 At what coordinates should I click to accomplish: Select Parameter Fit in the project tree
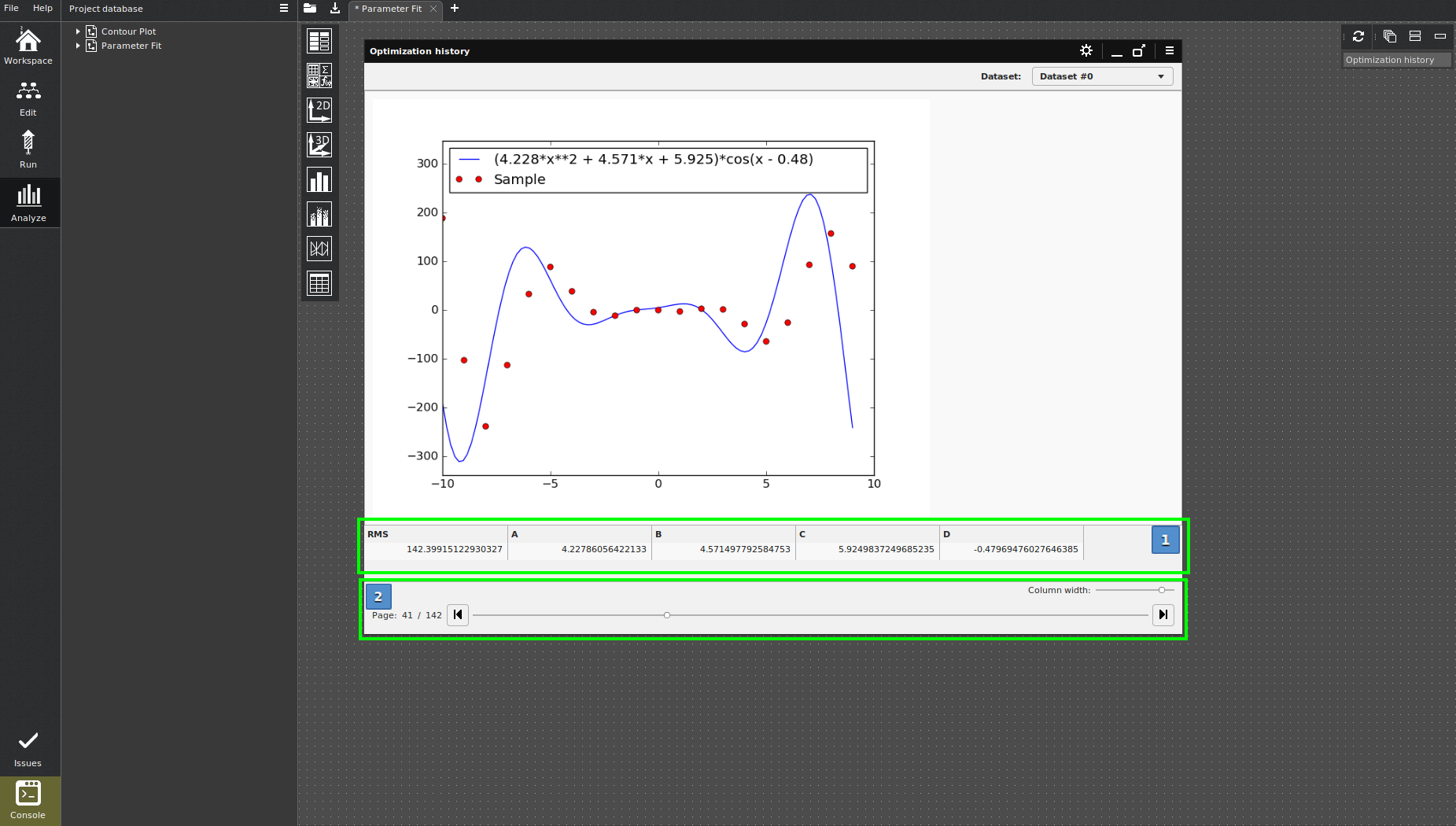[131, 46]
